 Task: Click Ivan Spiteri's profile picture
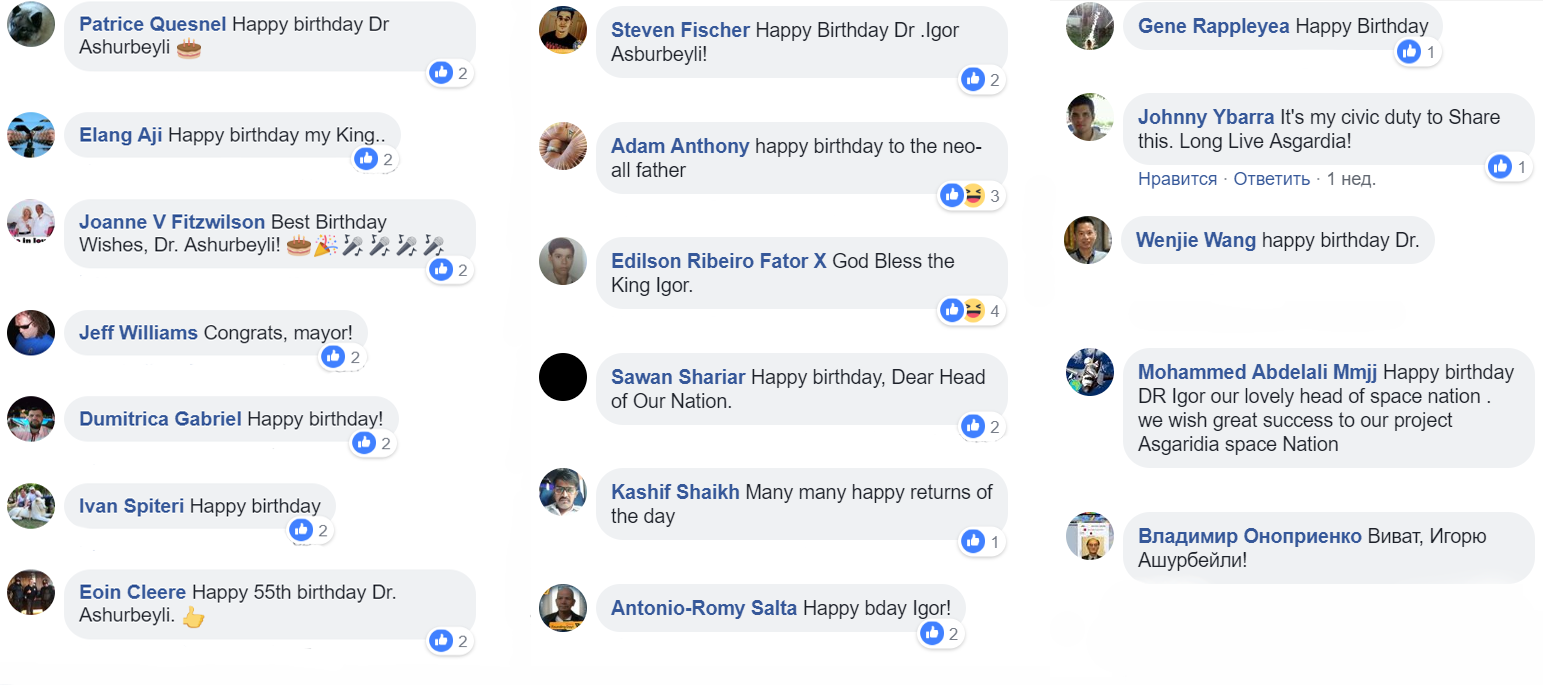point(31,506)
